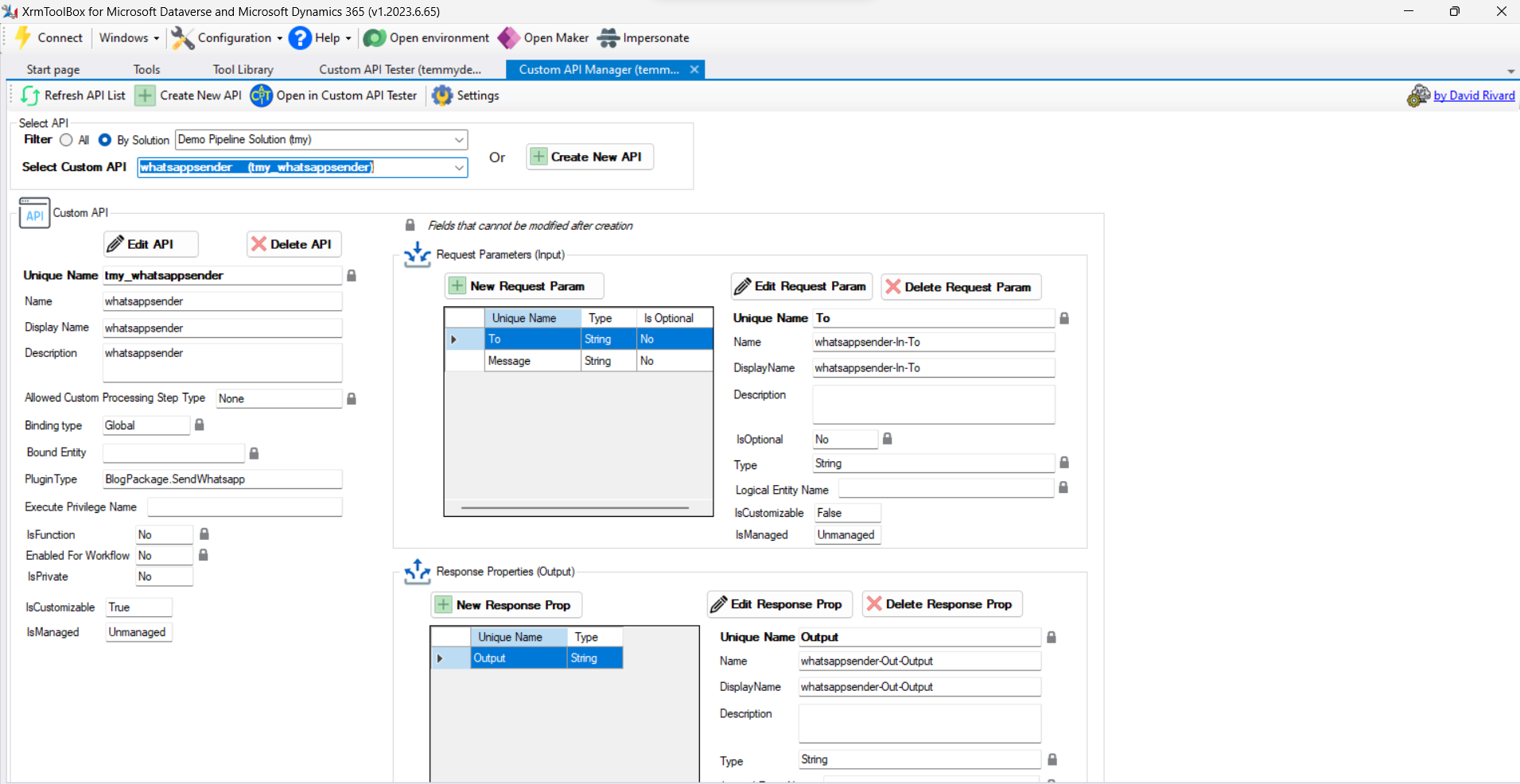Image resolution: width=1520 pixels, height=784 pixels.
Task: Click the Open Maker diamond icon
Action: click(508, 38)
